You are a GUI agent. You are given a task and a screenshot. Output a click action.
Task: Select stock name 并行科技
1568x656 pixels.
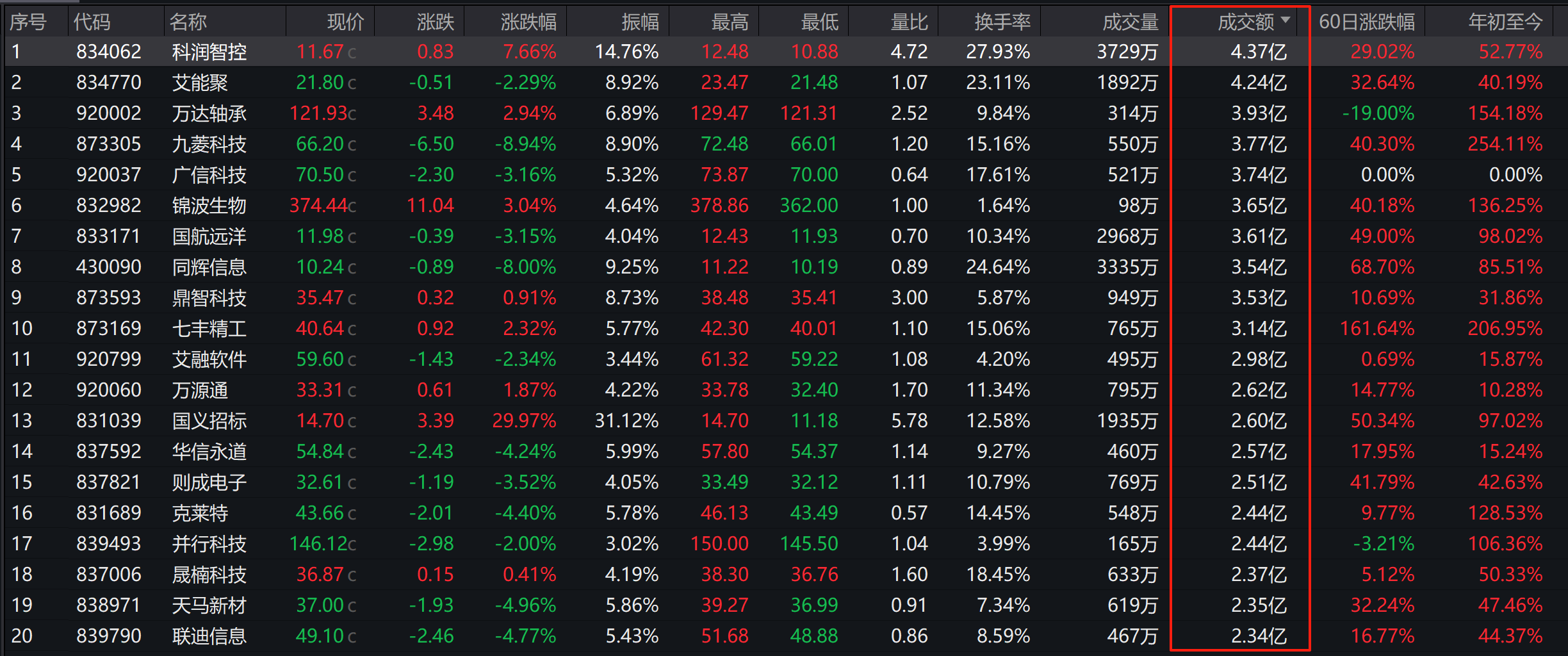(209, 543)
